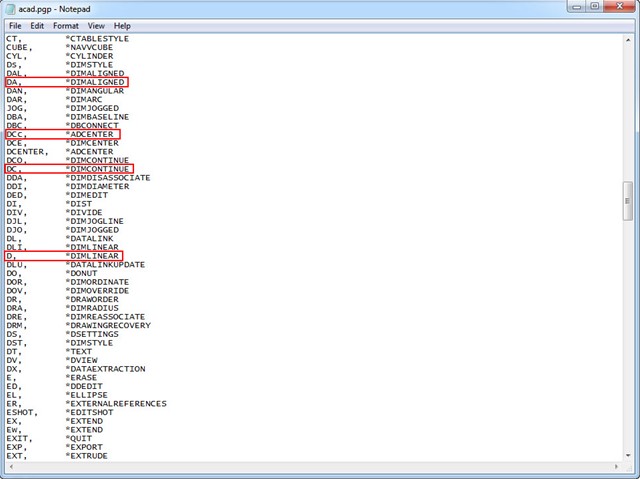Click the horizontal scrollbar right arrow
This screenshot has height=479, width=640.
[616, 466]
